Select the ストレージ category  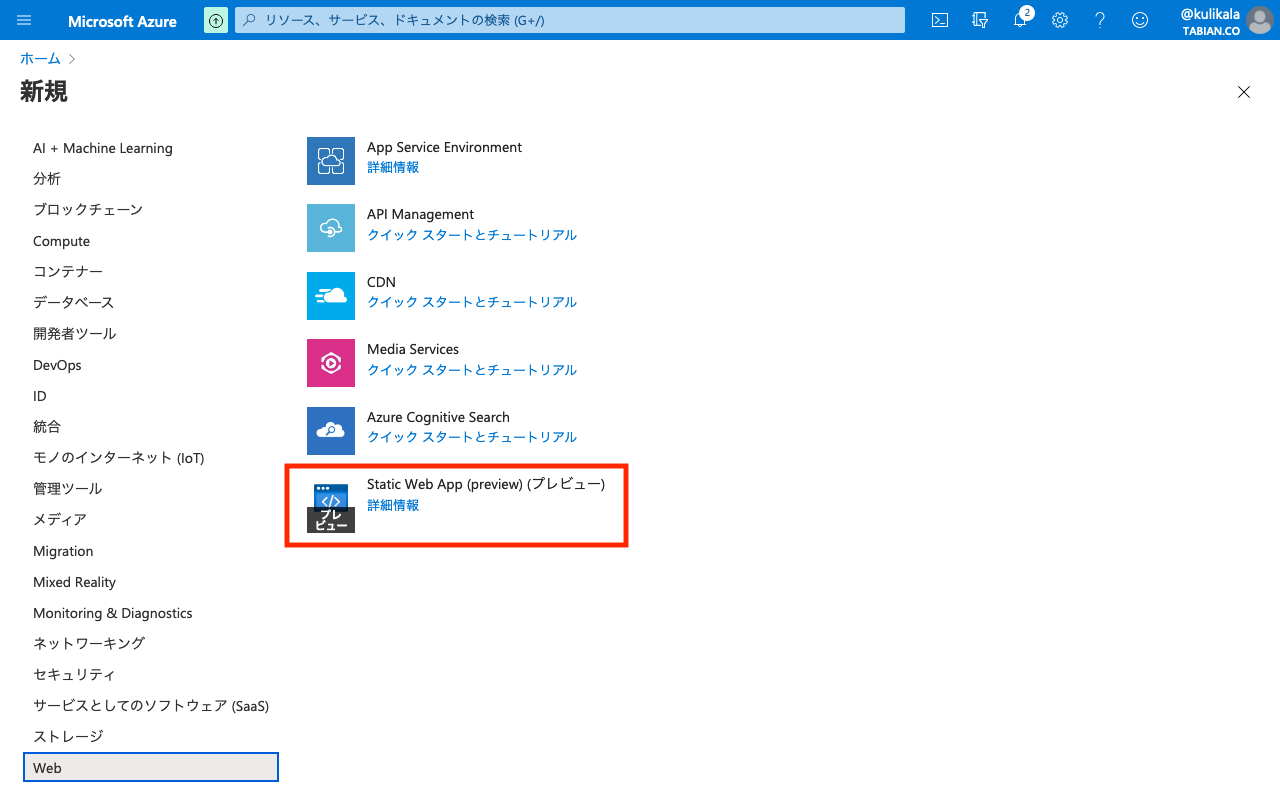tap(68, 737)
